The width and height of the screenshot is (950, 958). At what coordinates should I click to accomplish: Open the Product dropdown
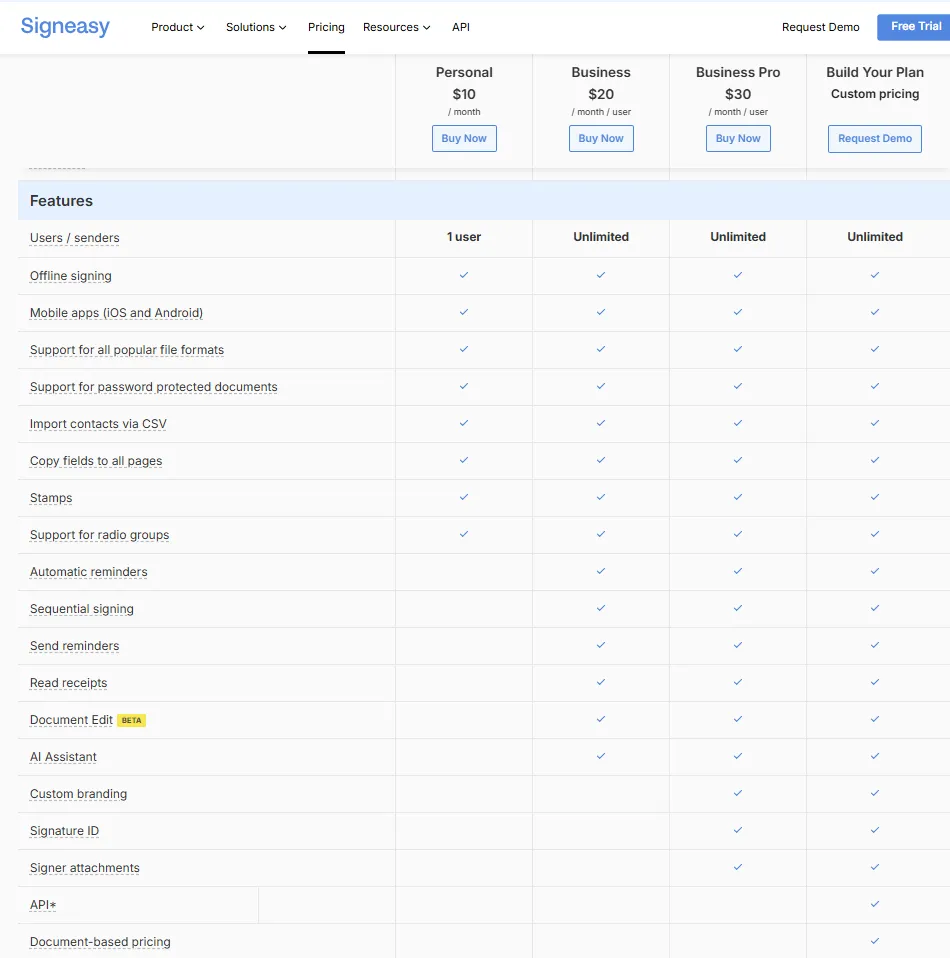177,27
